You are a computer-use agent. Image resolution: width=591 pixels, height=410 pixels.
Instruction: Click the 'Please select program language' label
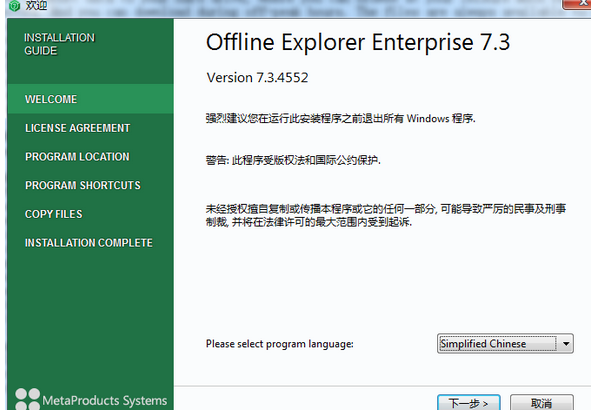[280, 344]
